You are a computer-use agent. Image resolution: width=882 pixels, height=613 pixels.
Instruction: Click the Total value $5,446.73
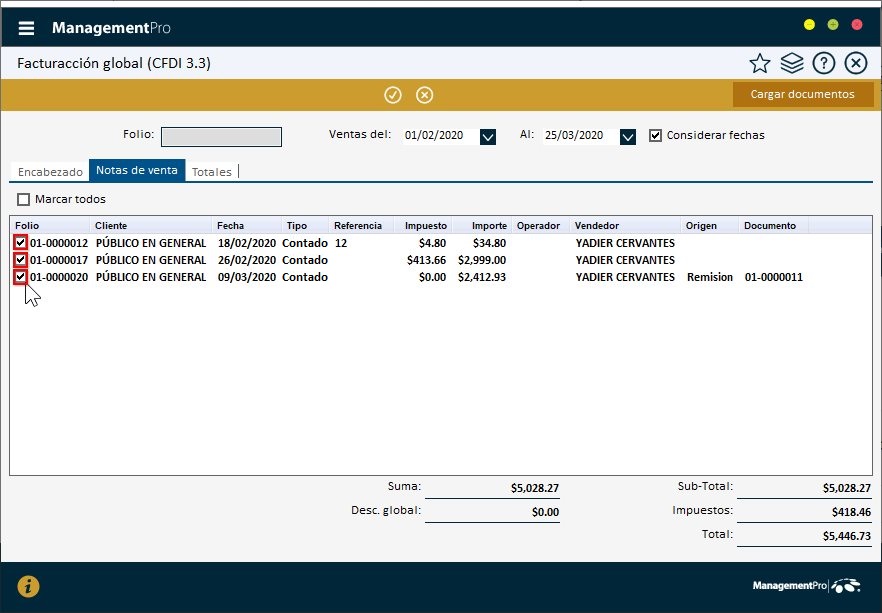(847, 537)
